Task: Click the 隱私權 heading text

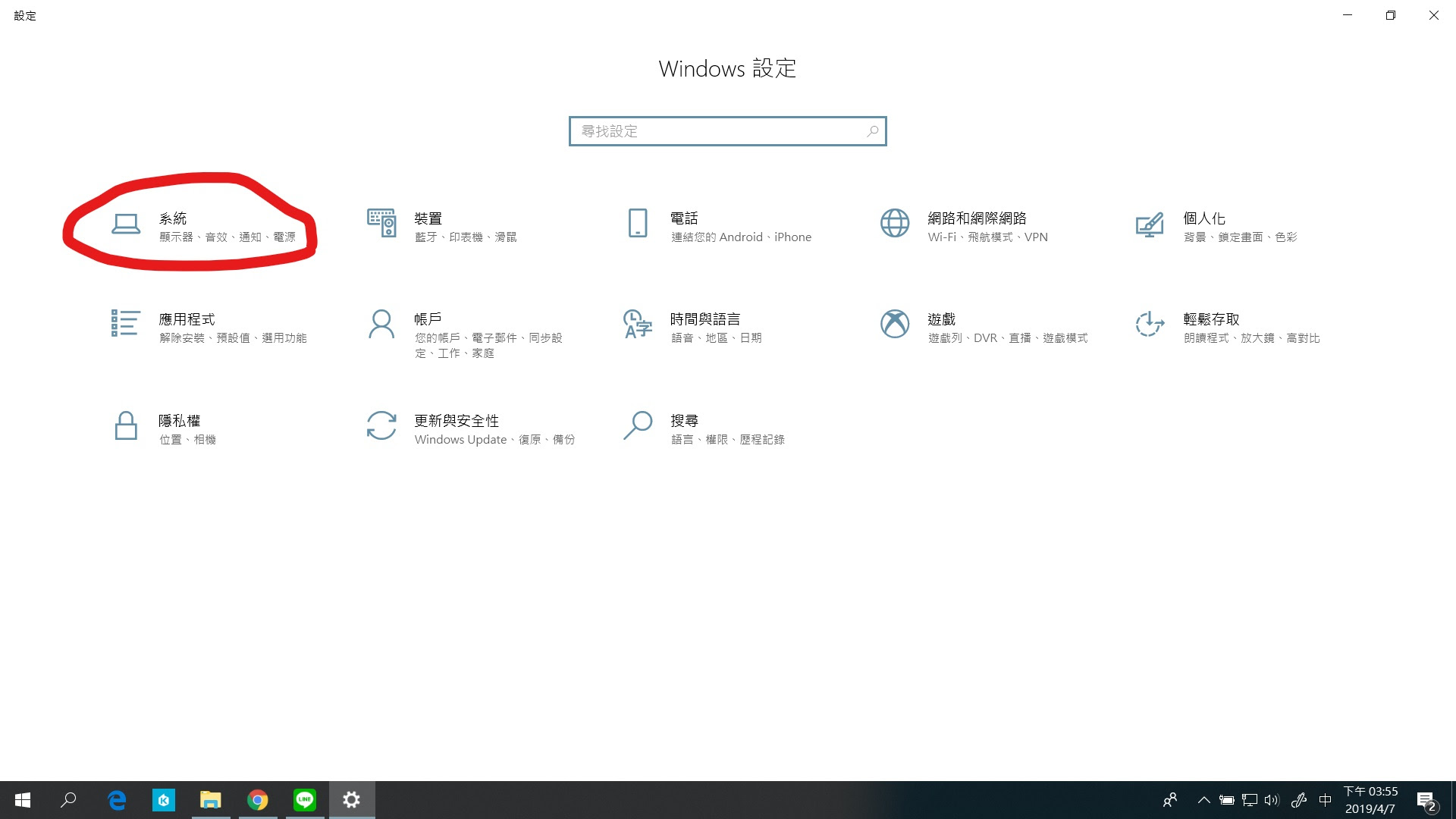Action: [x=180, y=421]
